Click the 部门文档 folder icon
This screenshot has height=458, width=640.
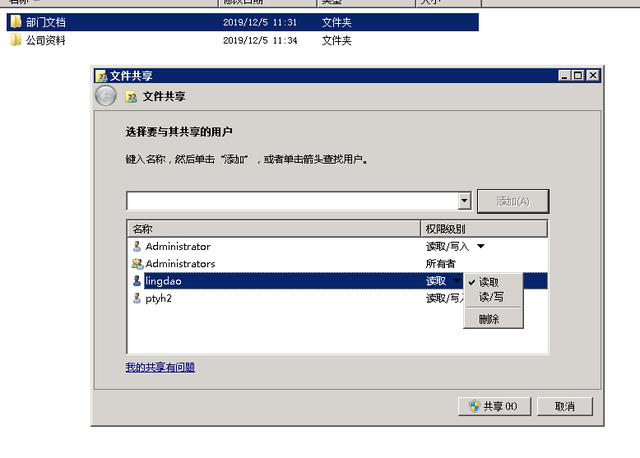(16, 22)
